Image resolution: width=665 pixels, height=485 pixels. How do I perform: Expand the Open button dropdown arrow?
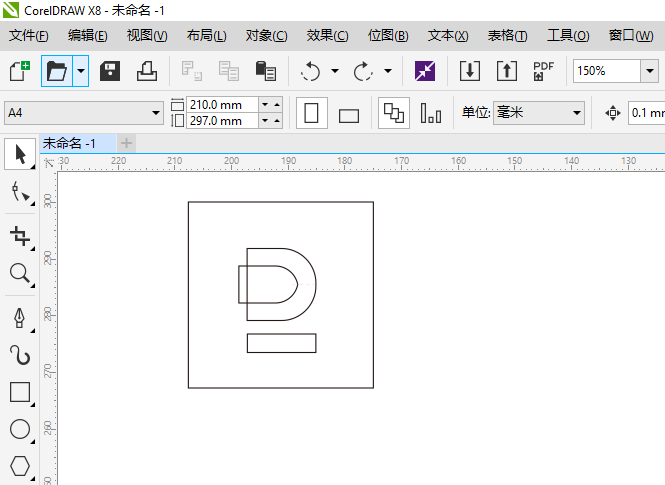(x=81, y=71)
